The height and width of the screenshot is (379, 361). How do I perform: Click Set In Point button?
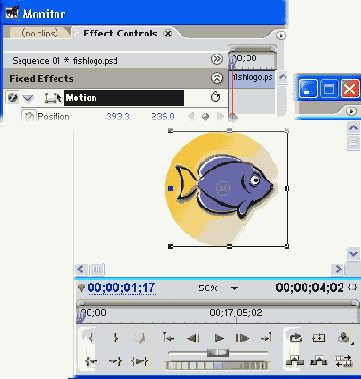(91, 338)
